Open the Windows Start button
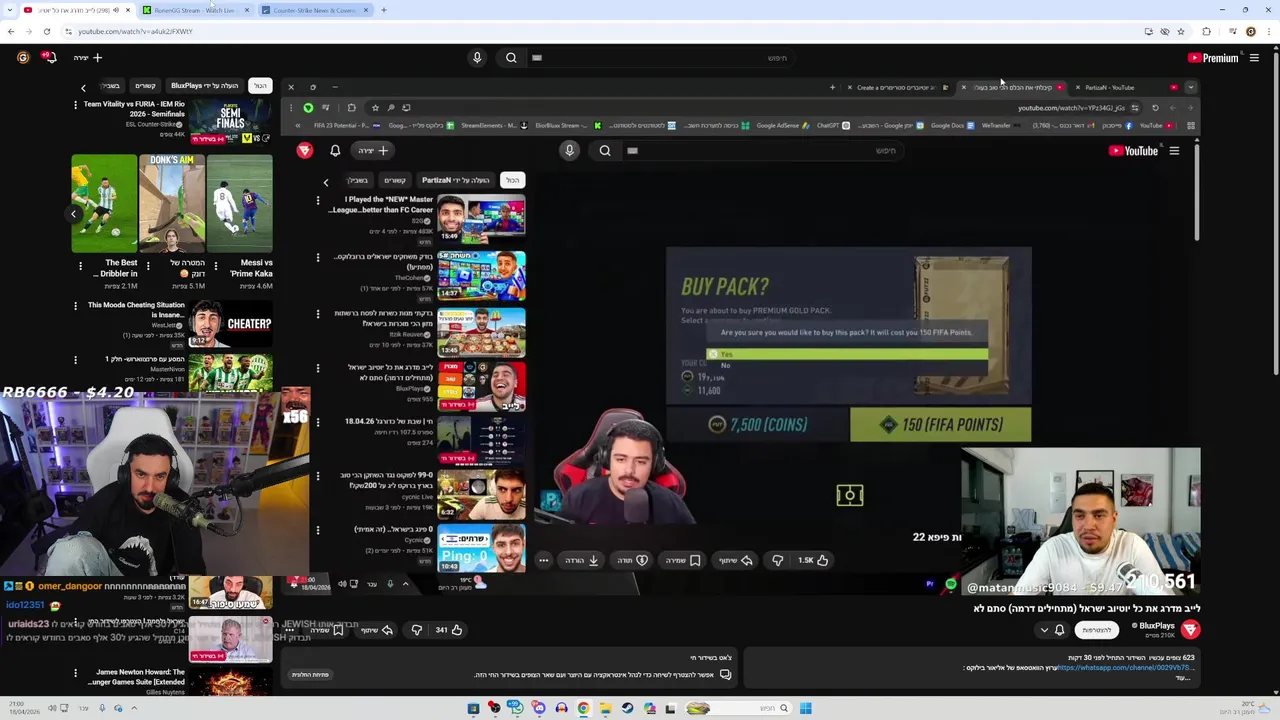 805,708
